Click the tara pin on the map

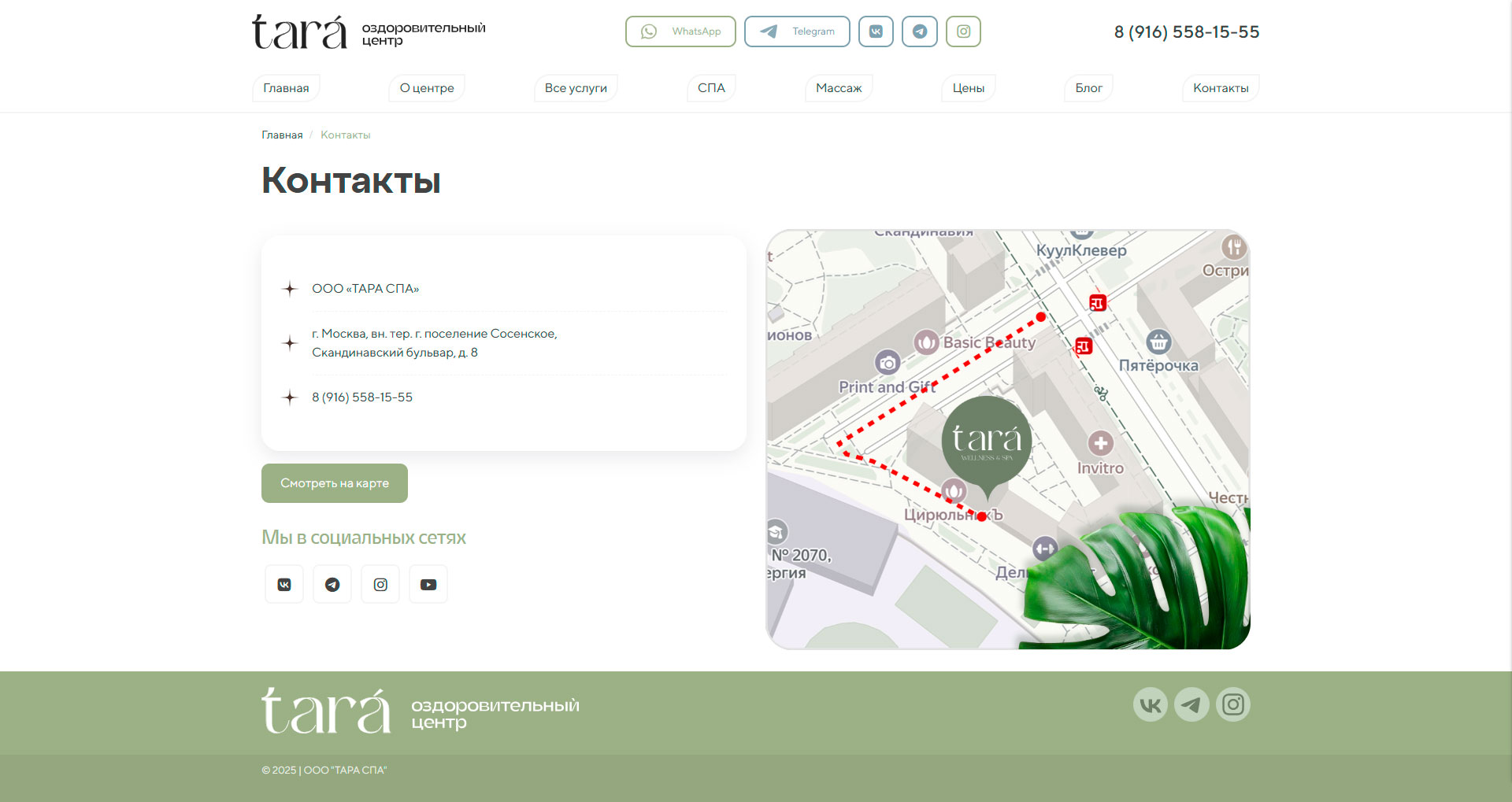pyautogui.click(x=987, y=442)
